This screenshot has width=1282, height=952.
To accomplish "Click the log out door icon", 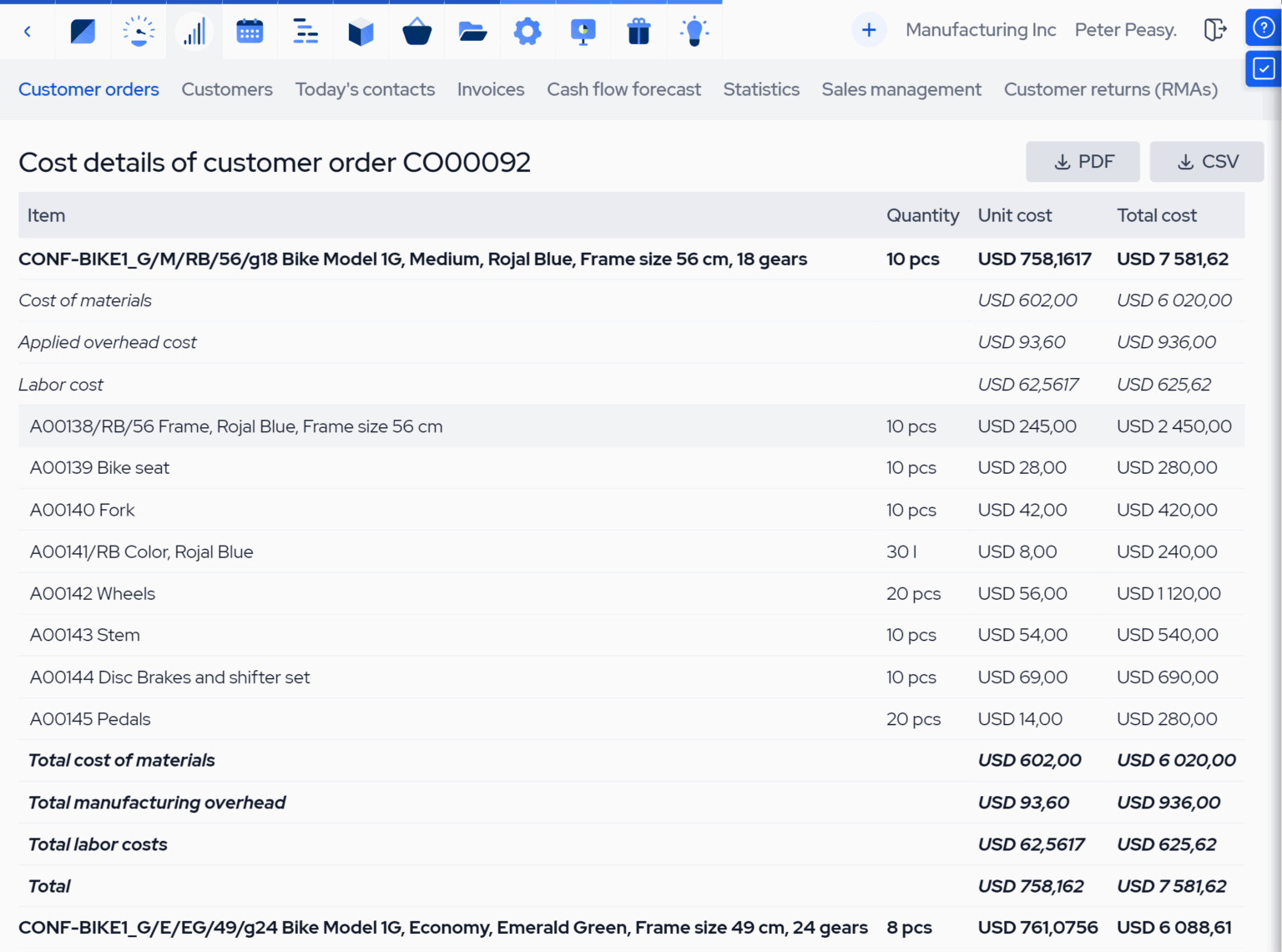I will point(1215,29).
